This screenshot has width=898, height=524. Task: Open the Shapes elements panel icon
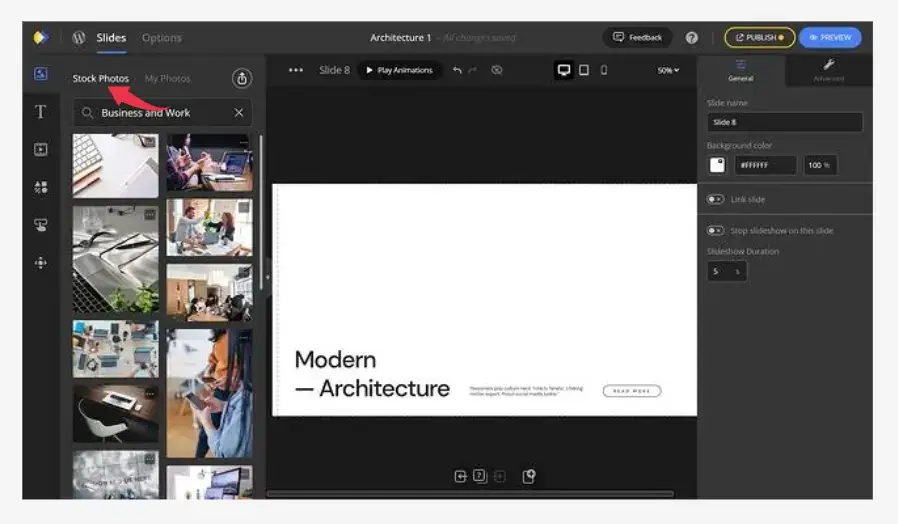click(41, 187)
